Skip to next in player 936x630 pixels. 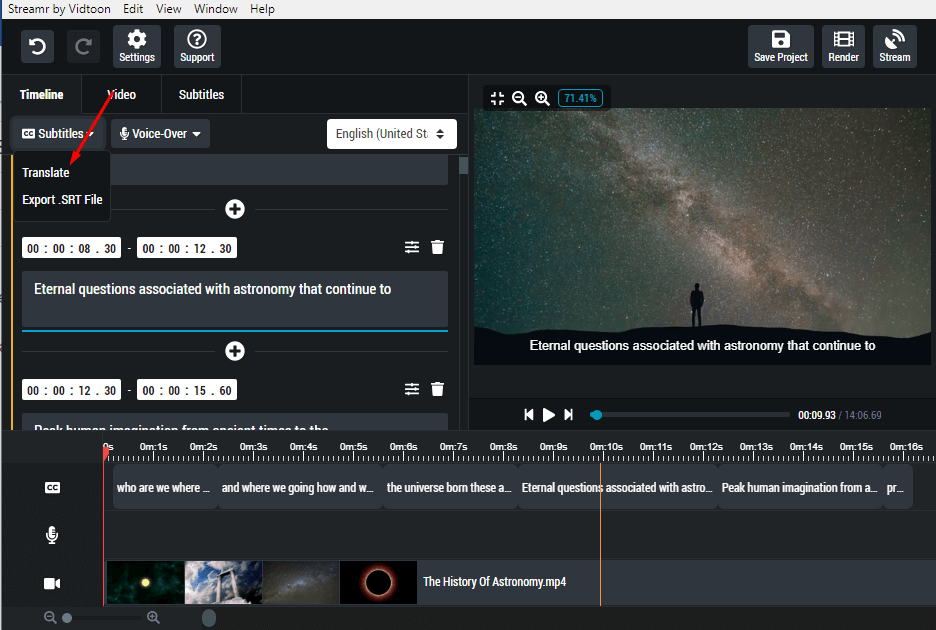(568, 414)
